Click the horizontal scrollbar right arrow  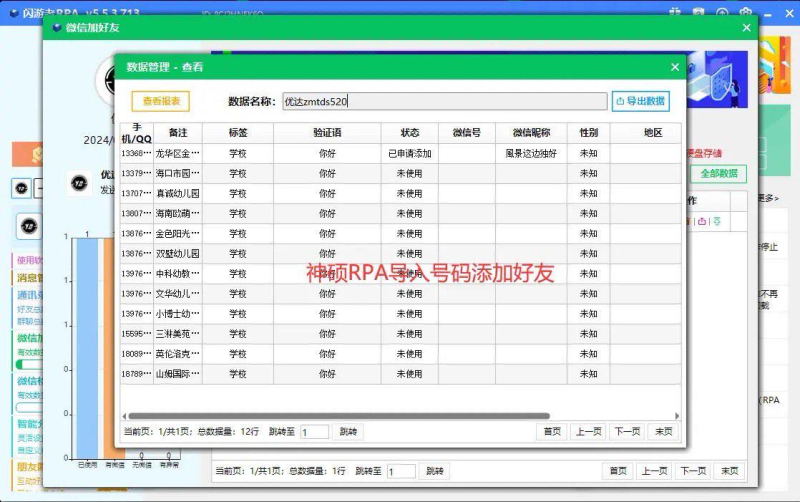click(x=677, y=416)
